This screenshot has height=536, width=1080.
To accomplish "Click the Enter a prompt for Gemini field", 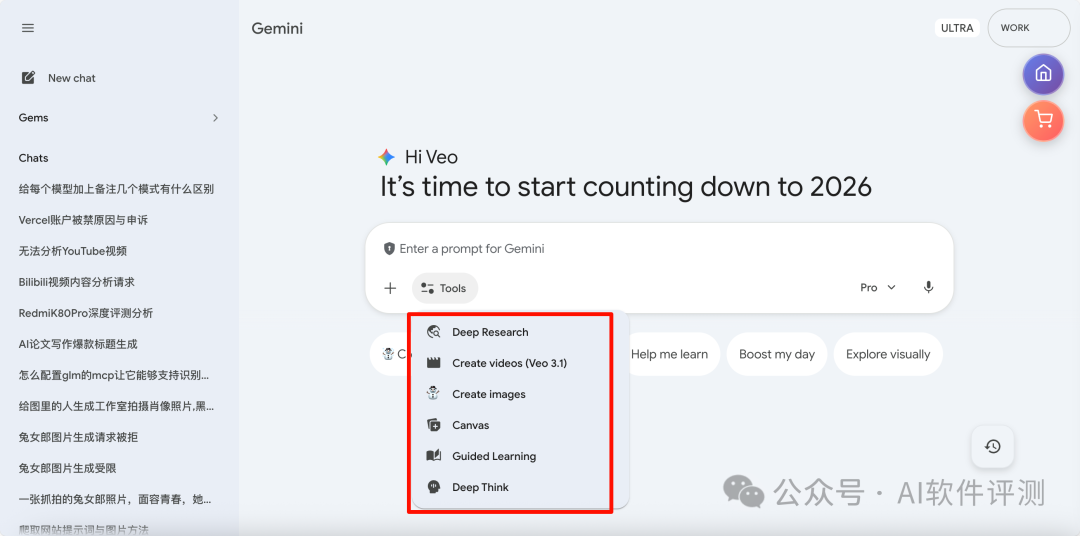I will click(x=472, y=249).
